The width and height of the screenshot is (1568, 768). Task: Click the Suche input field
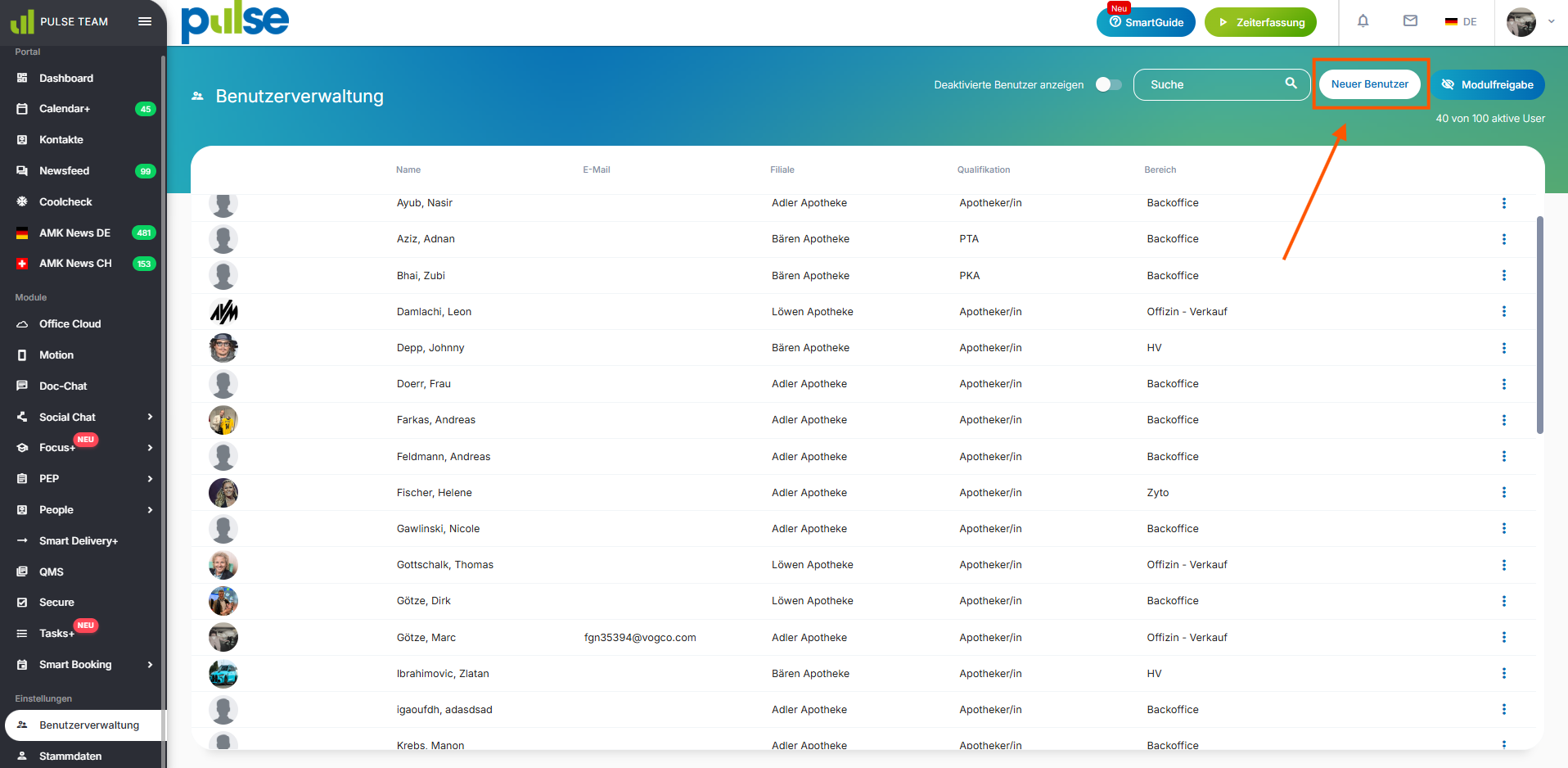click(1221, 84)
